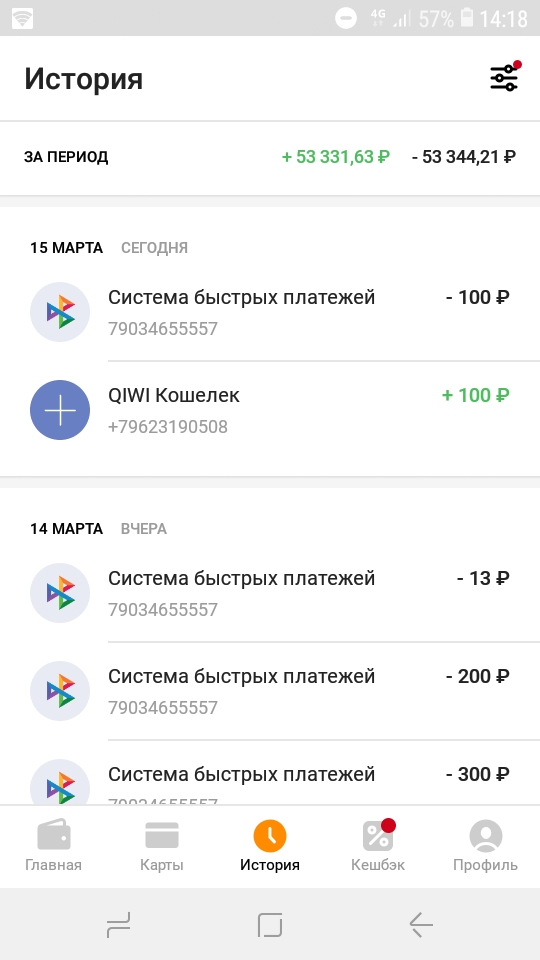Image resolution: width=540 pixels, height=960 pixels.
Task: Tap the Android back navigation button
Action: [x=421, y=924]
